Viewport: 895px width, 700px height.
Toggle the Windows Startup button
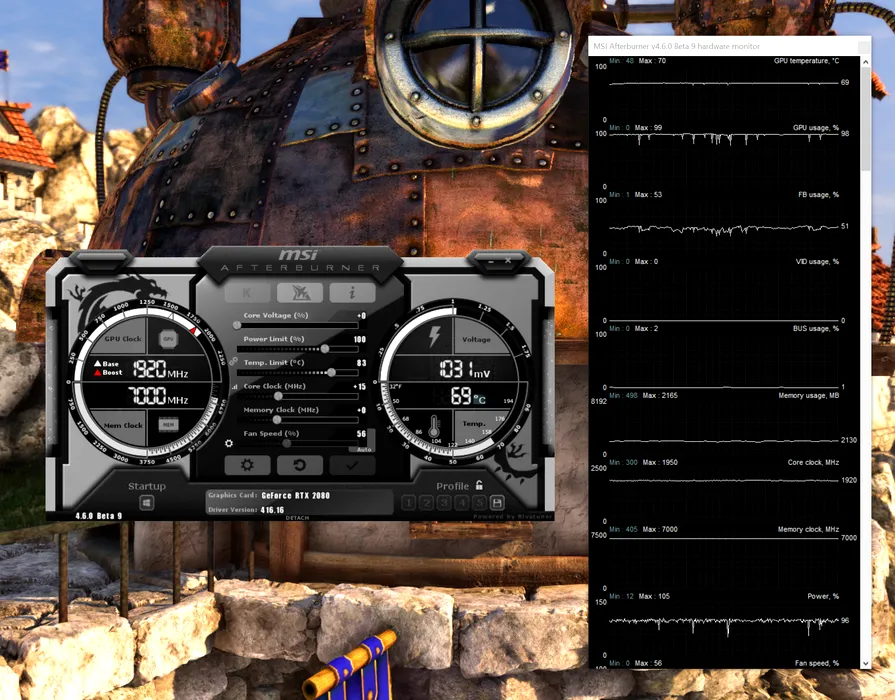[147, 503]
